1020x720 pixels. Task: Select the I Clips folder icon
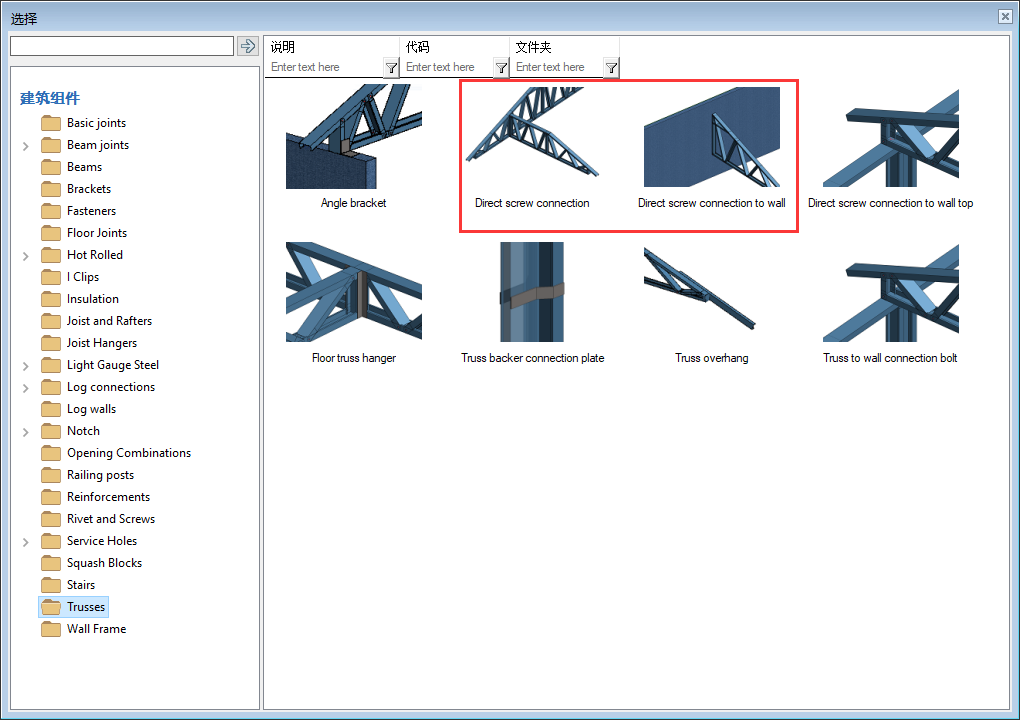pyautogui.click(x=51, y=277)
